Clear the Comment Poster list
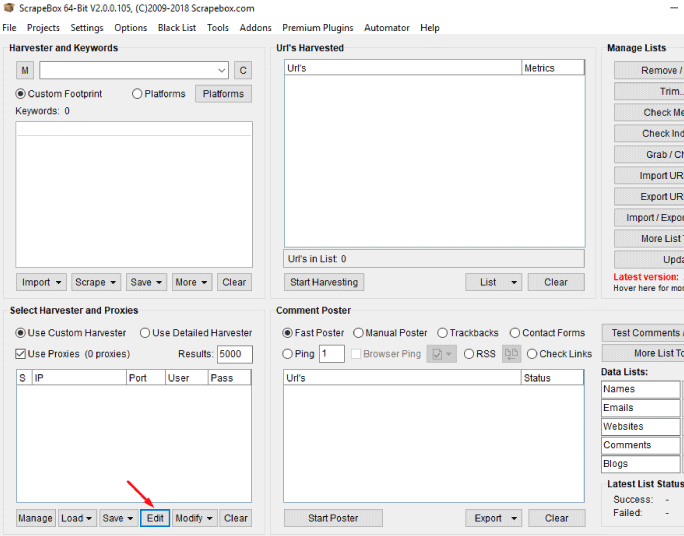 tap(557, 518)
